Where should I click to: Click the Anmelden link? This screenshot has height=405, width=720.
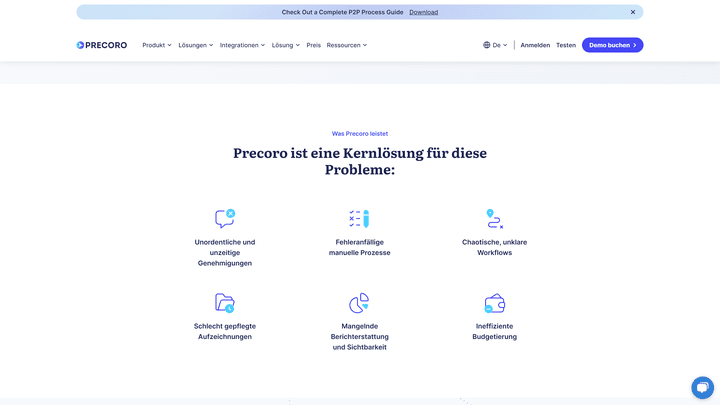(535, 45)
